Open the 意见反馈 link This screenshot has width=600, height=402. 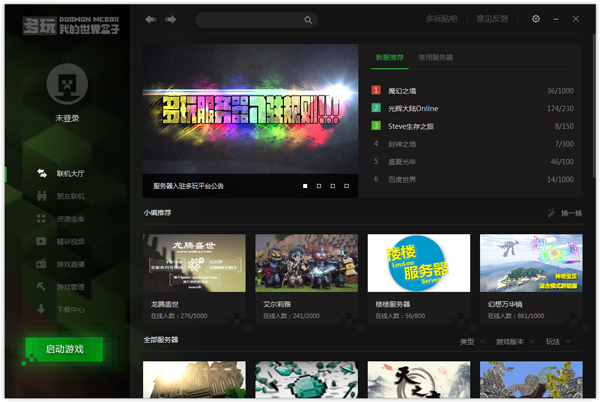coord(492,19)
